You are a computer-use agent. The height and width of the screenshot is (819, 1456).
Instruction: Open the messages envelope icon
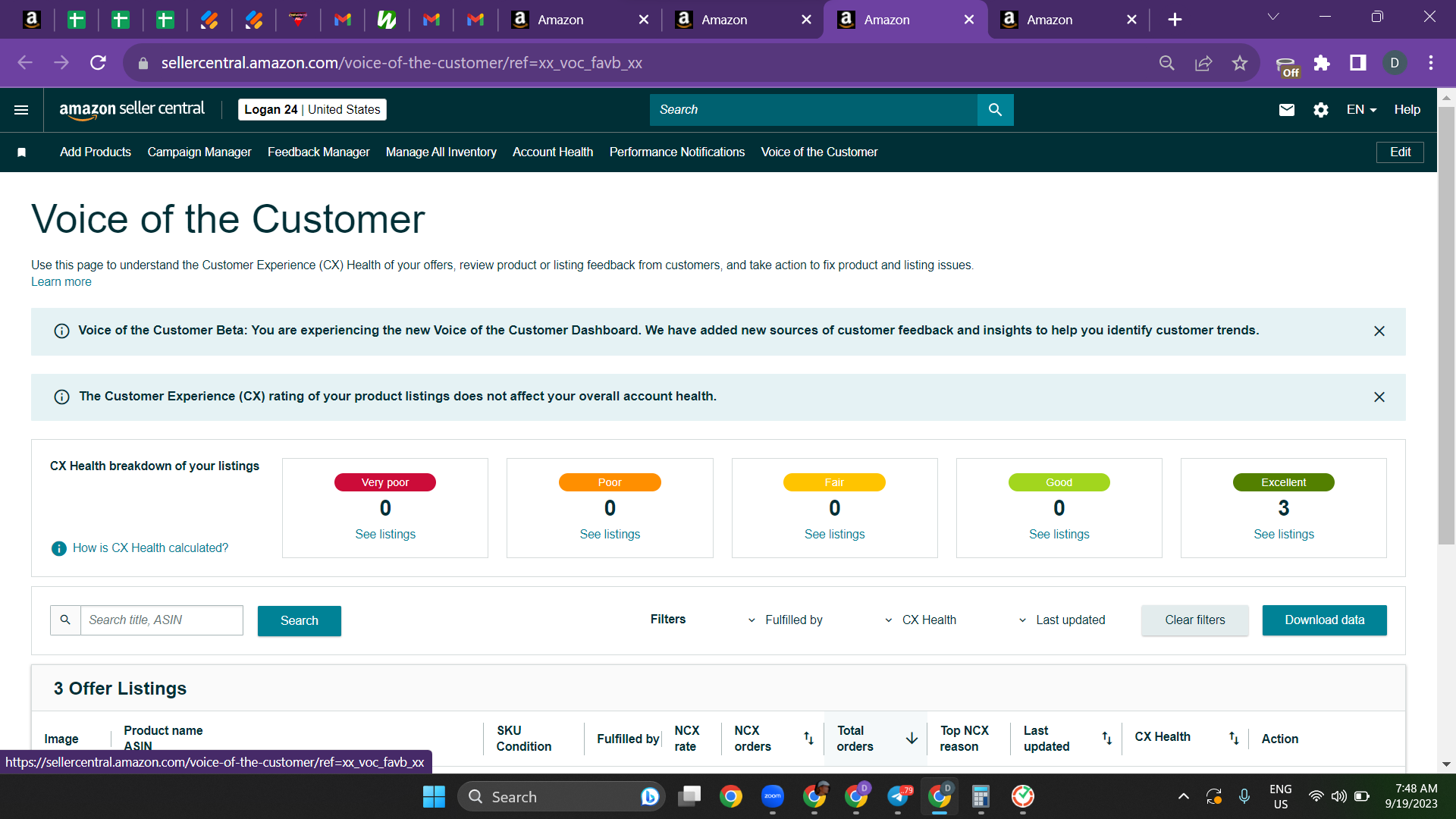pos(1287,110)
